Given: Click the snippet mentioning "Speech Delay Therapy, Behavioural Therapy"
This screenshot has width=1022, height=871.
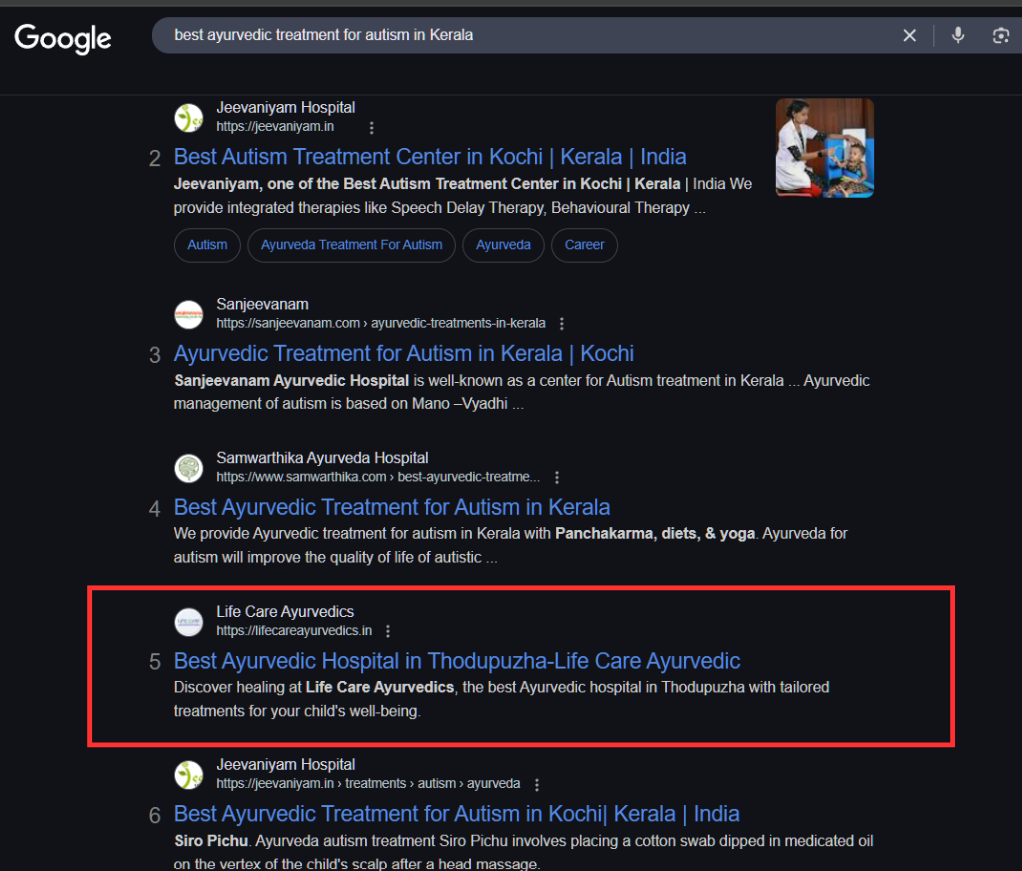Looking at the screenshot, I should click(x=463, y=196).
